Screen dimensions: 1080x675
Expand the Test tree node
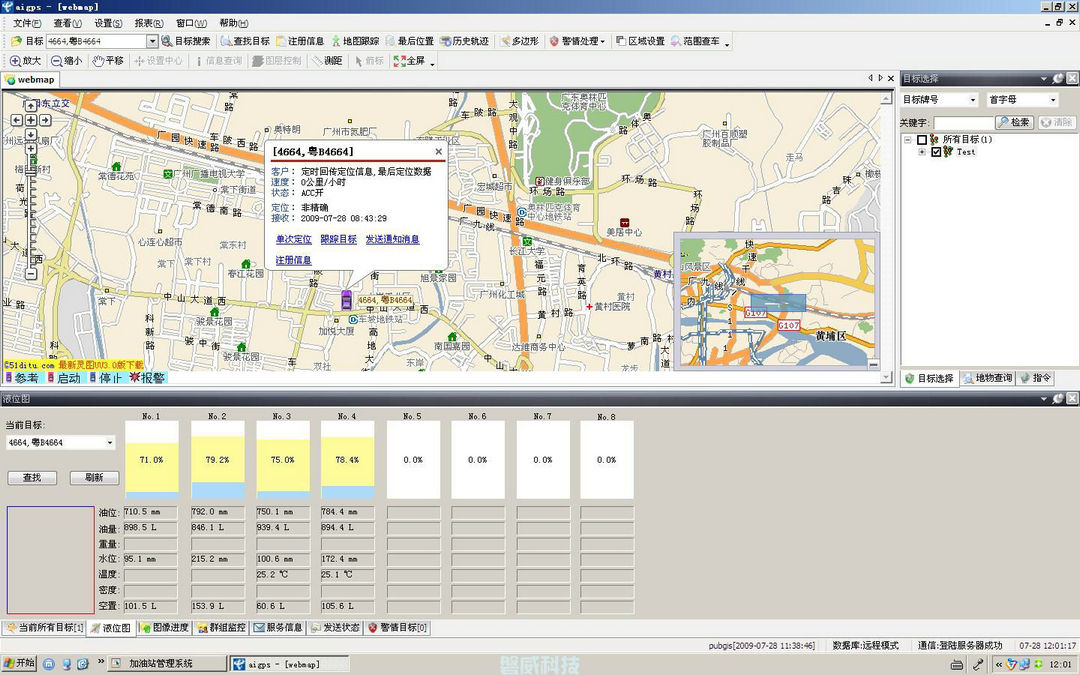pos(922,152)
